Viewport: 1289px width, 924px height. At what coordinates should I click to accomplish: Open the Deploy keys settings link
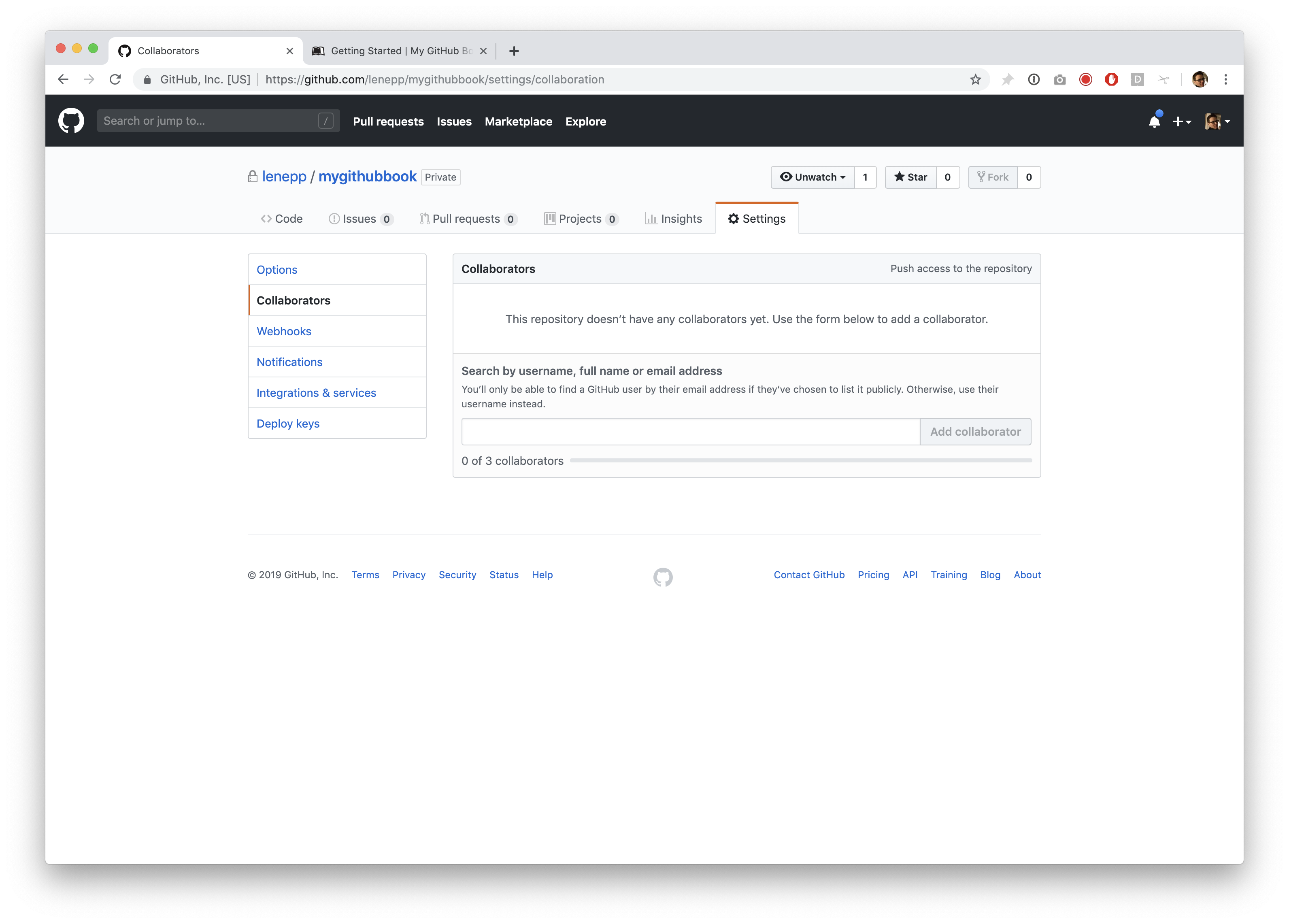point(287,424)
